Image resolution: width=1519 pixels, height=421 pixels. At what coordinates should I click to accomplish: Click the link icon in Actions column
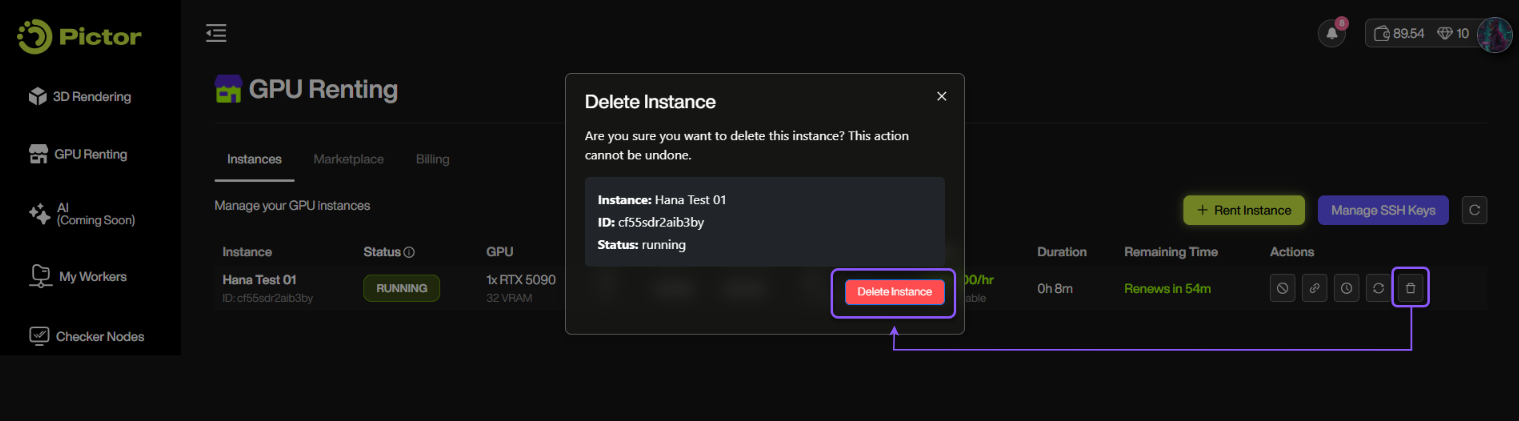click(x=1314, y=288)
